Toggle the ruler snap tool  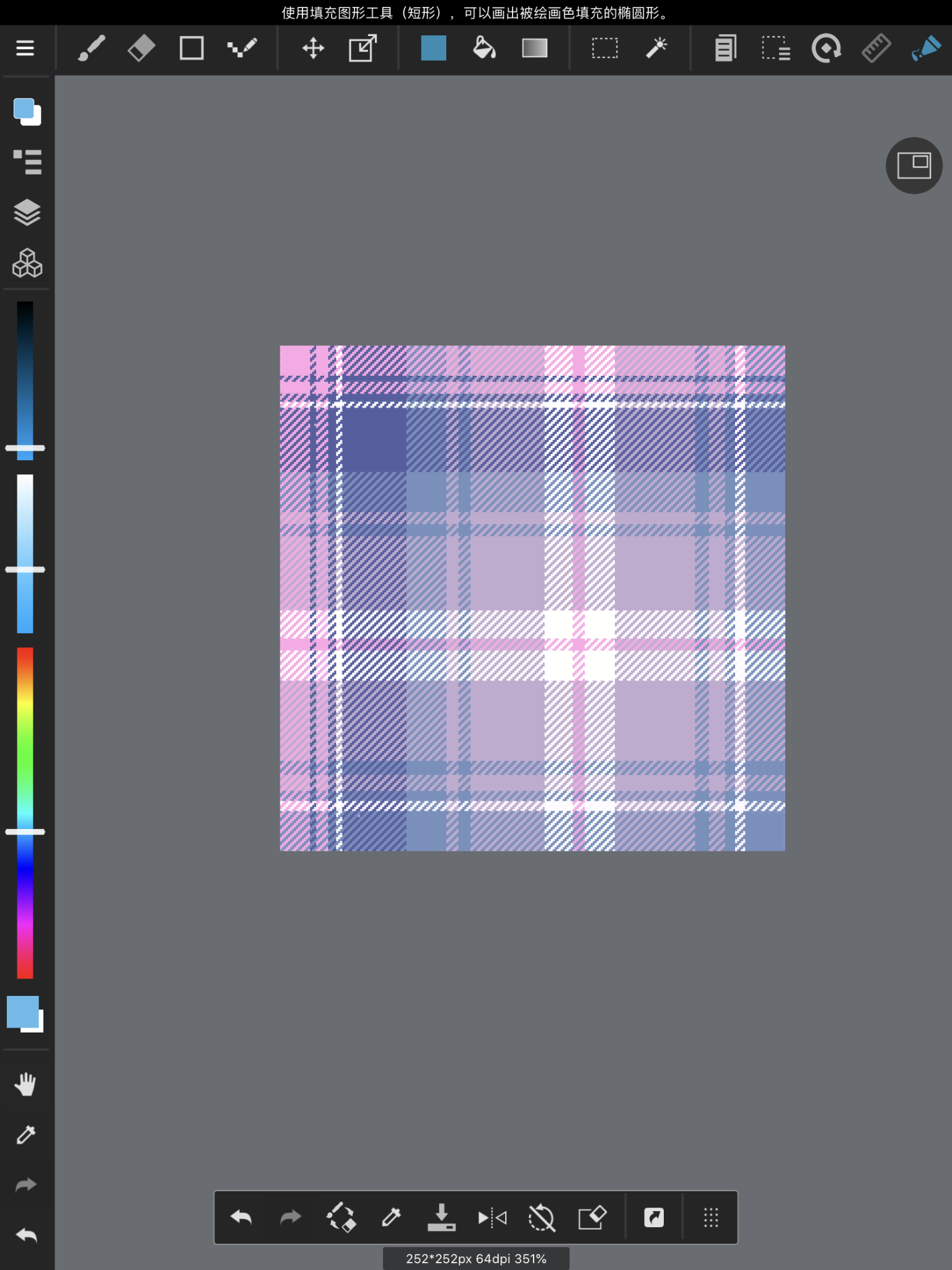coord(876,48)
